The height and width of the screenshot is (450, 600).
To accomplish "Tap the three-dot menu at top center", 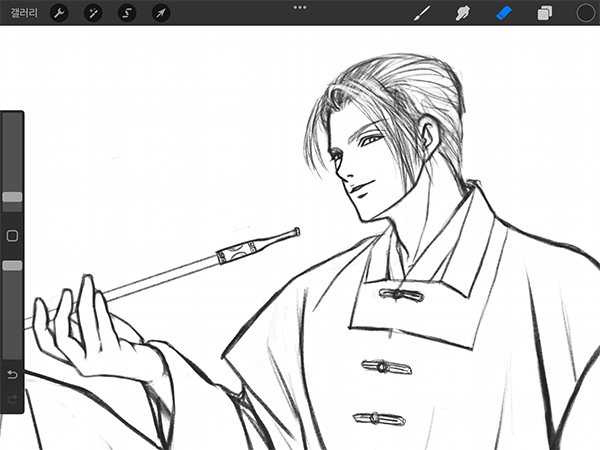I will pyautogui.click(x=300, y=7).
